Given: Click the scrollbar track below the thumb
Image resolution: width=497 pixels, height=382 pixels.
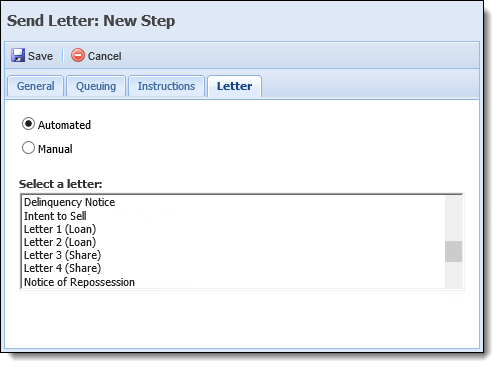Looking at the screenshot, I should [453, 275].
